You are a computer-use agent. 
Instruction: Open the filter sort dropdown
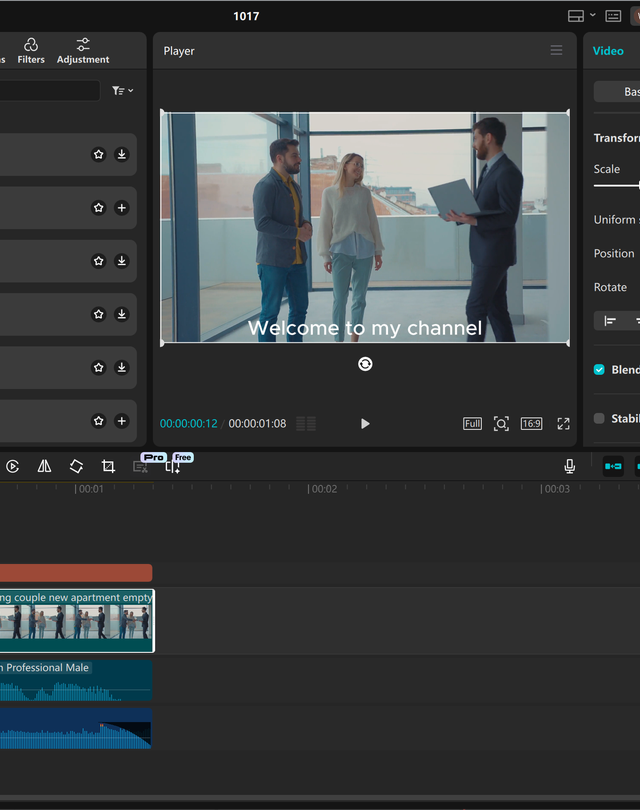coord(122,91)
